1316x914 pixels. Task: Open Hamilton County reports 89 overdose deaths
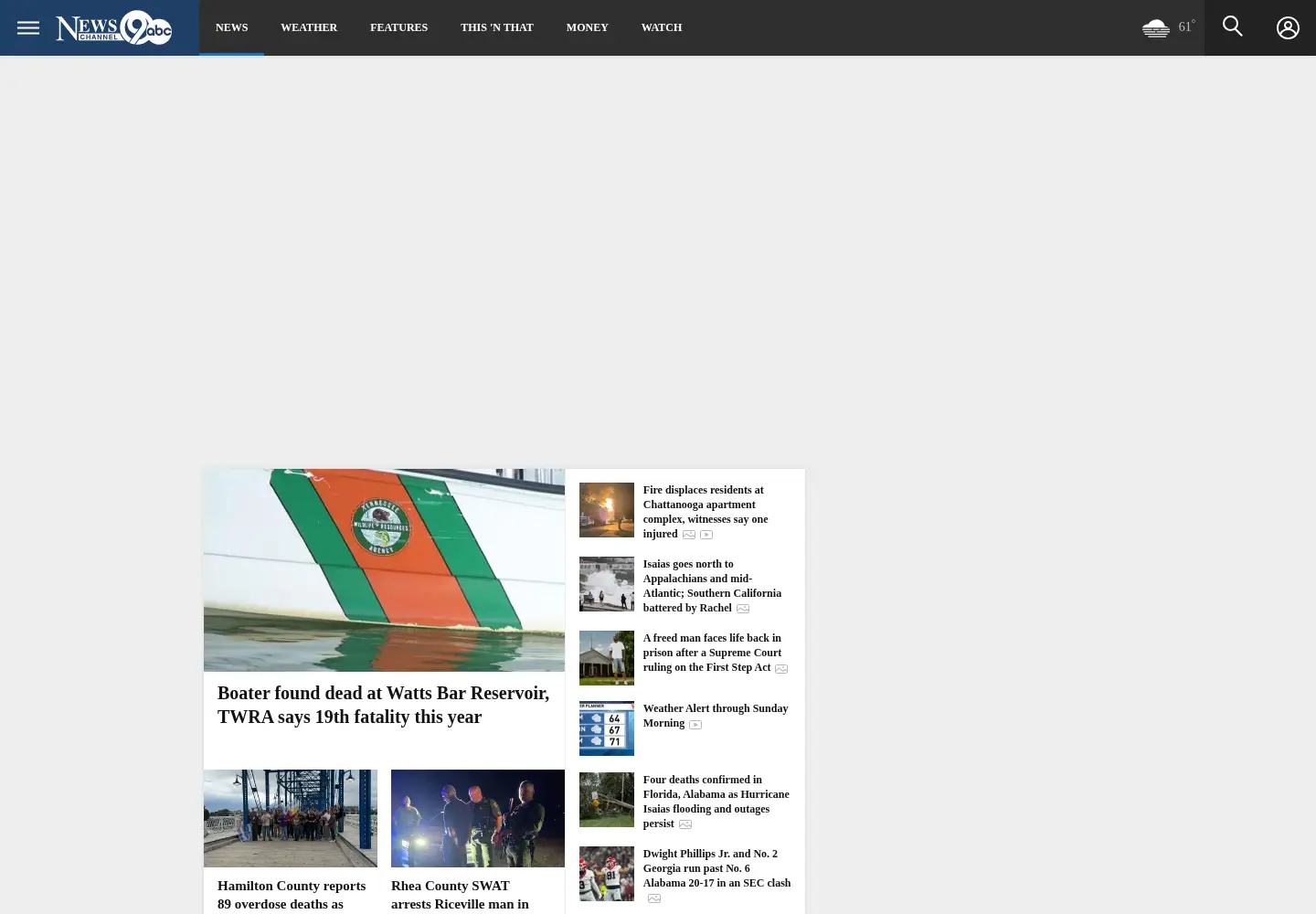coord(292,895)
